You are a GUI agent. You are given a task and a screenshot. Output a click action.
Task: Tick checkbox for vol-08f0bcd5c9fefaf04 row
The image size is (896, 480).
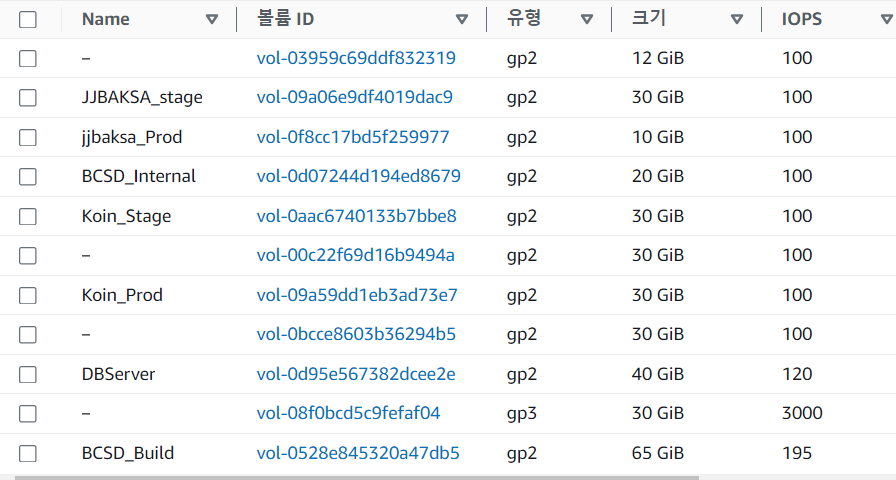(27, 413)
